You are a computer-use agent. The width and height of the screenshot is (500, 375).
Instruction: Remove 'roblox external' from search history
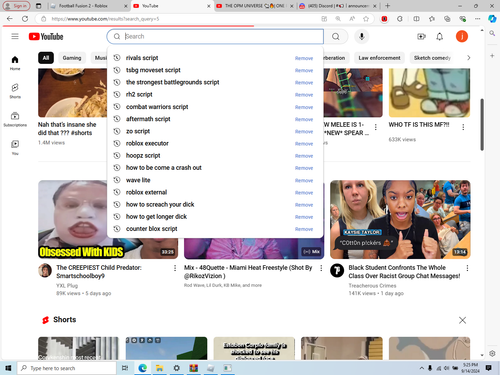[304, 192]
